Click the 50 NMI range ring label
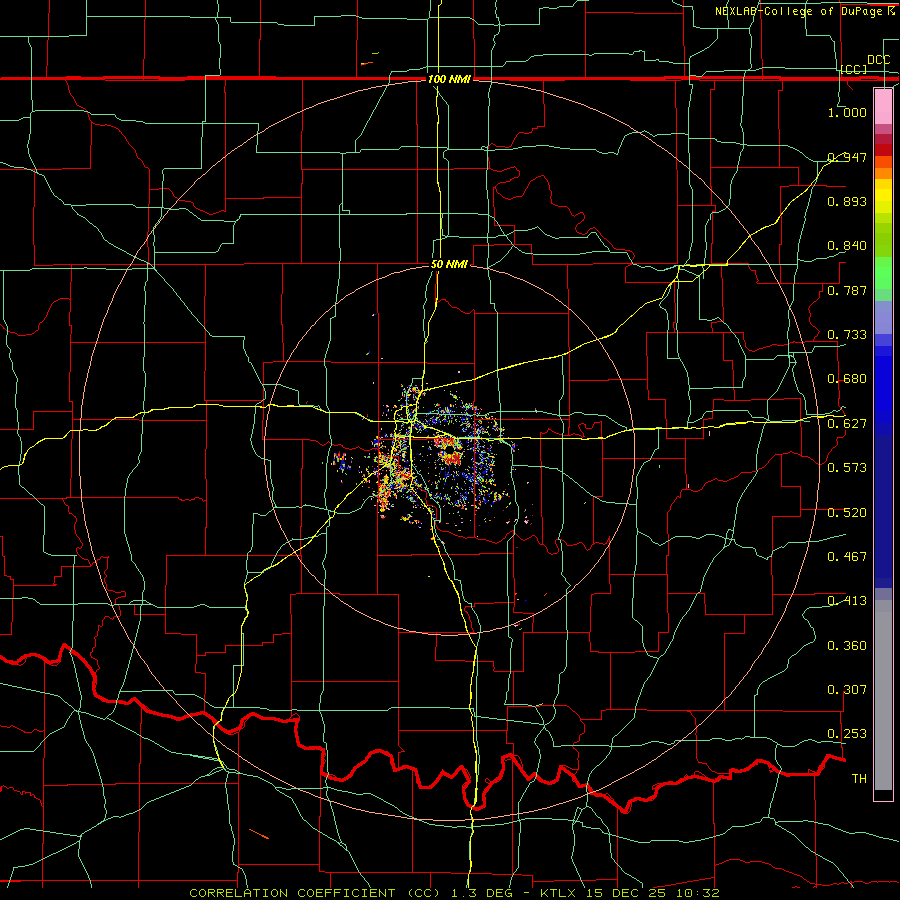This screenshot has height=900, width=900. [x=449, y=264]
